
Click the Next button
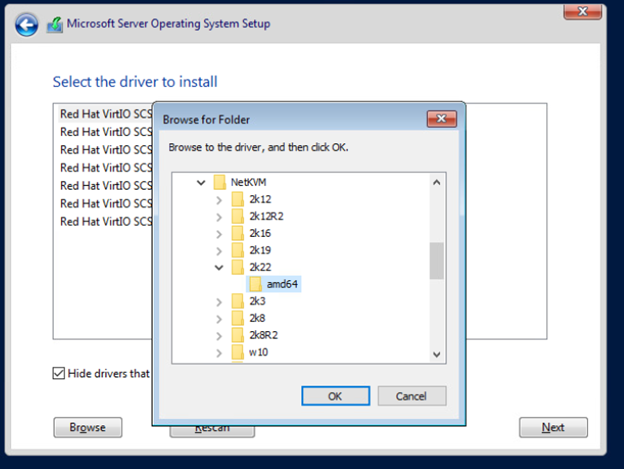553,427
